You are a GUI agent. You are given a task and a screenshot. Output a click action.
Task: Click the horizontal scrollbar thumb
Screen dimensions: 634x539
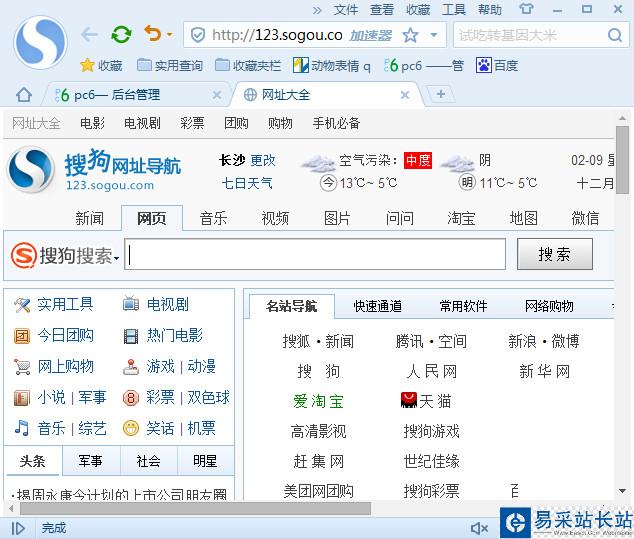coord(195,508)
